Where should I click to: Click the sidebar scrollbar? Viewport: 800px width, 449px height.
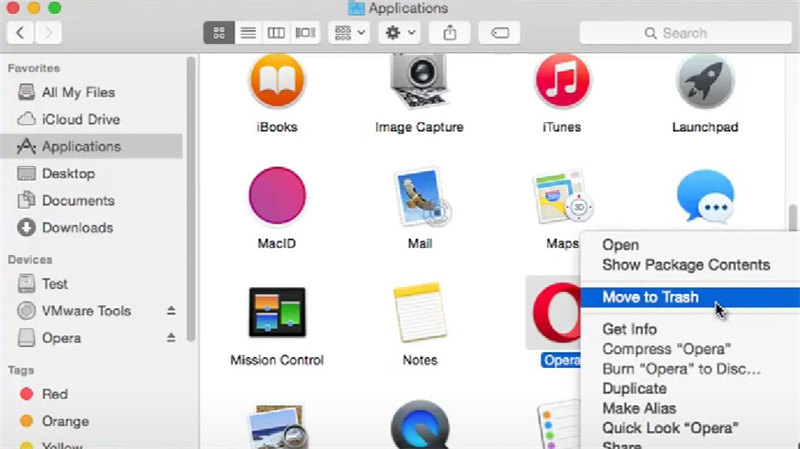tap(191, 199)
